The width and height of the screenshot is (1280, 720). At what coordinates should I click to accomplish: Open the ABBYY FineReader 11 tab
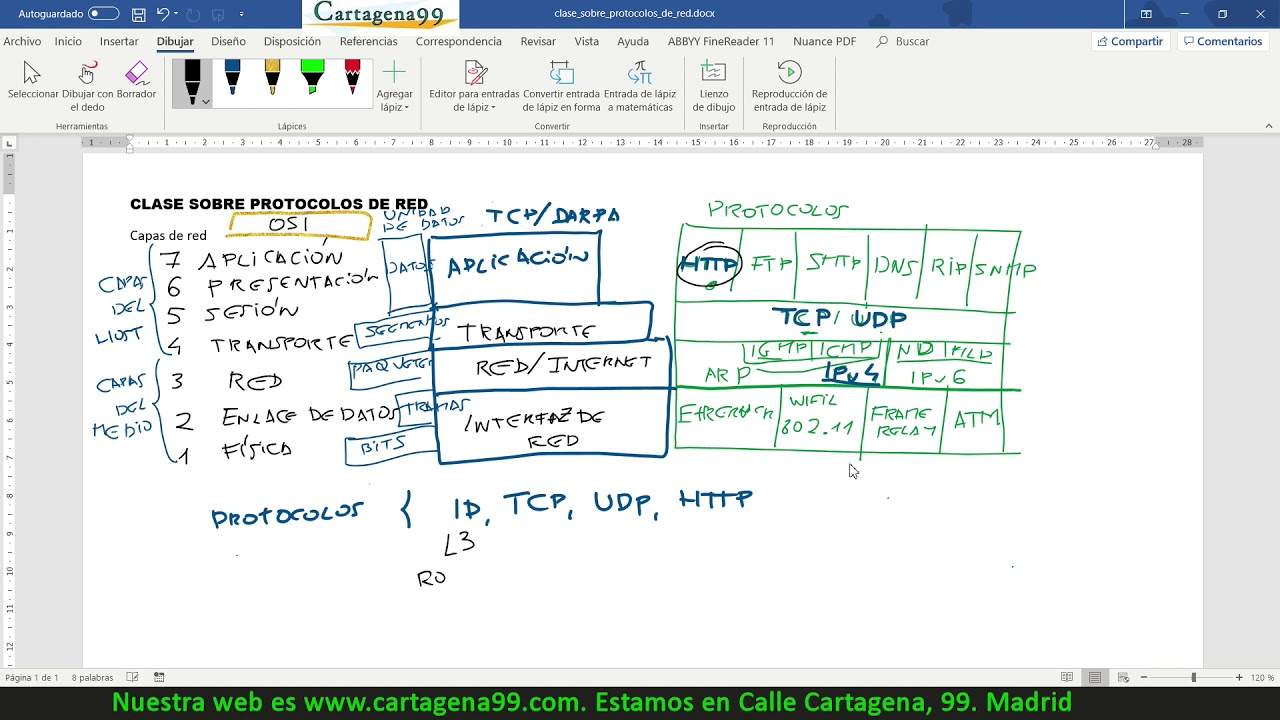click(721, 42)
